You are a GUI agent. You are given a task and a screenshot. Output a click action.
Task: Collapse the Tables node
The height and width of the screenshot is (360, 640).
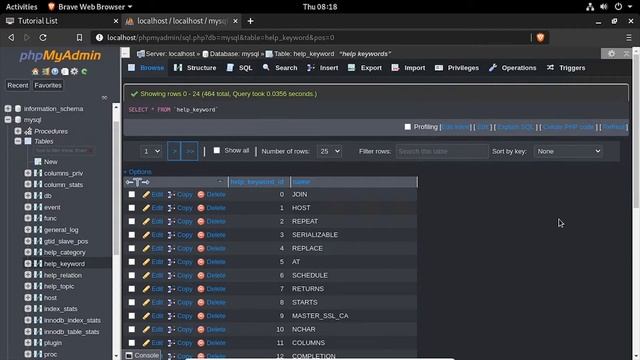[x=18, y=141]
